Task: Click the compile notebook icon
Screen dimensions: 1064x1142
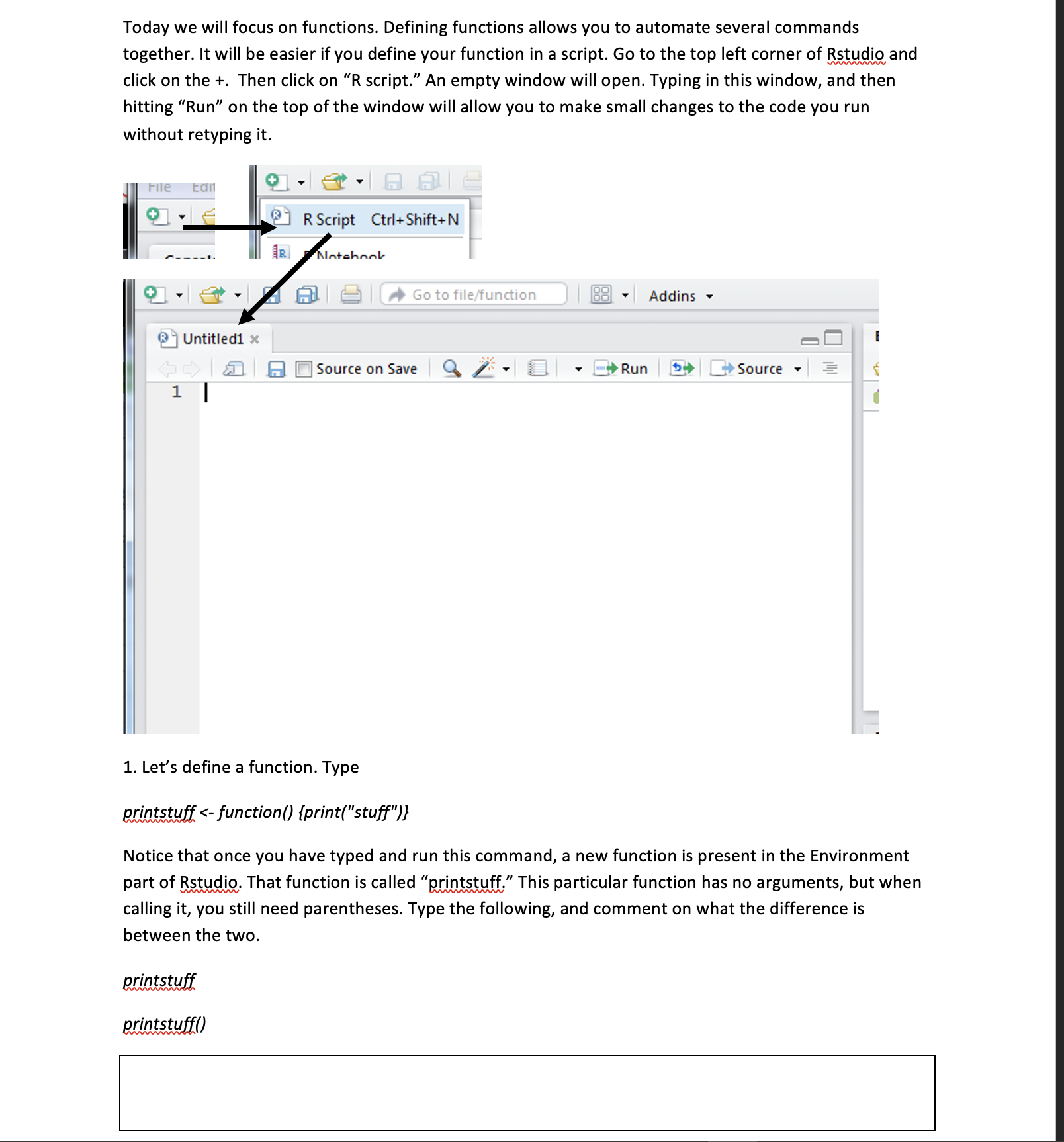Action: (x=538, y=369)
